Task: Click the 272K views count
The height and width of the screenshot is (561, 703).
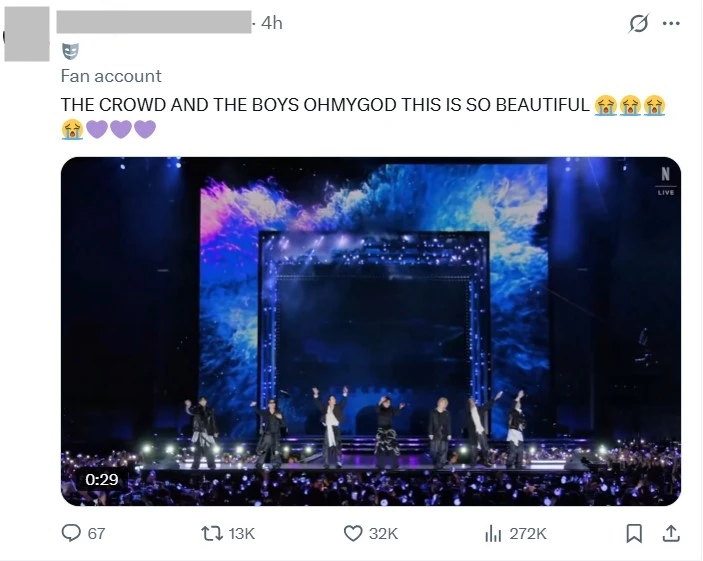Action: pos(528,534)
